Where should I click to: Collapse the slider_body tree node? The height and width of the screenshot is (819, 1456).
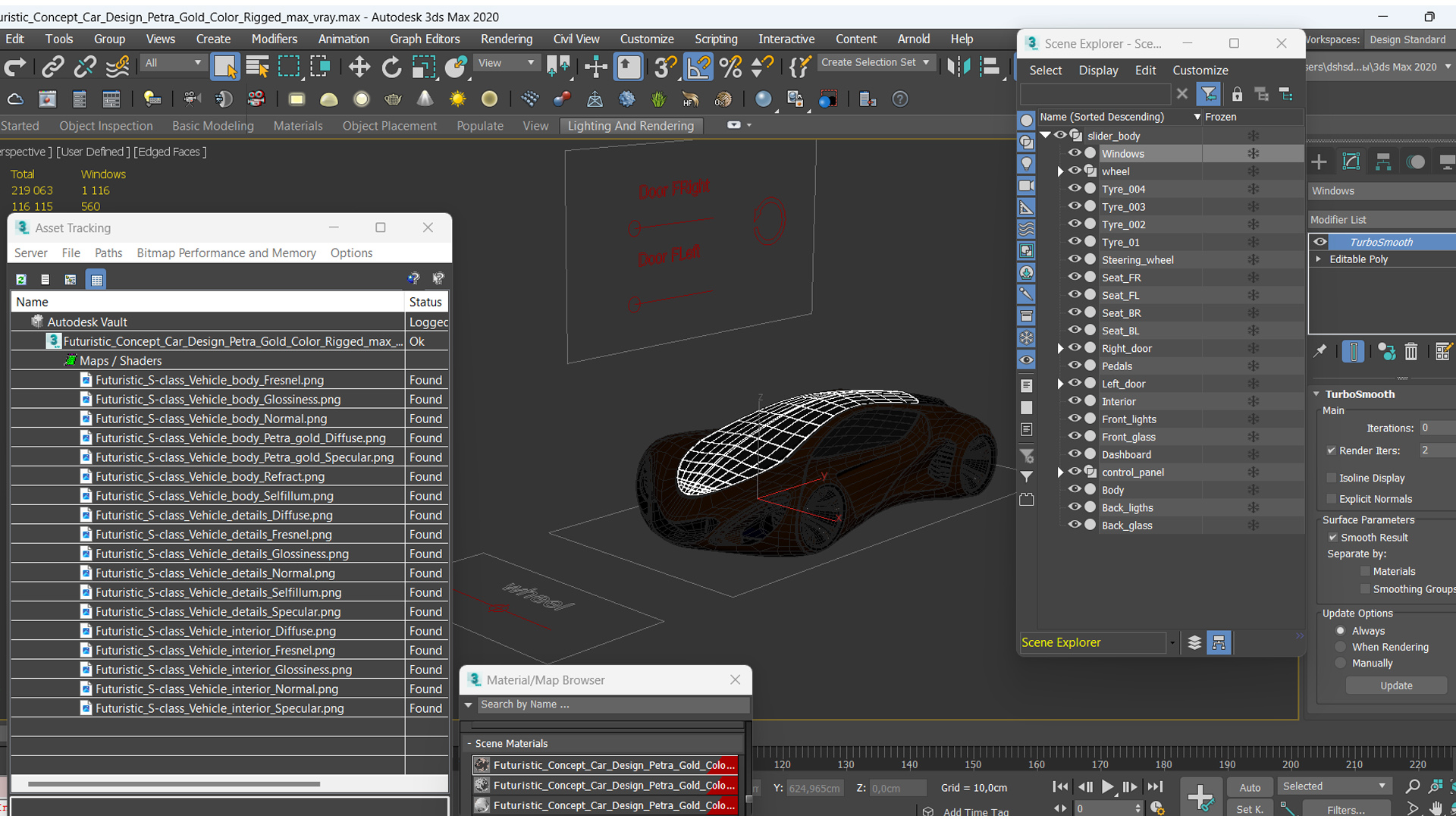click(x=1046, y=135)
